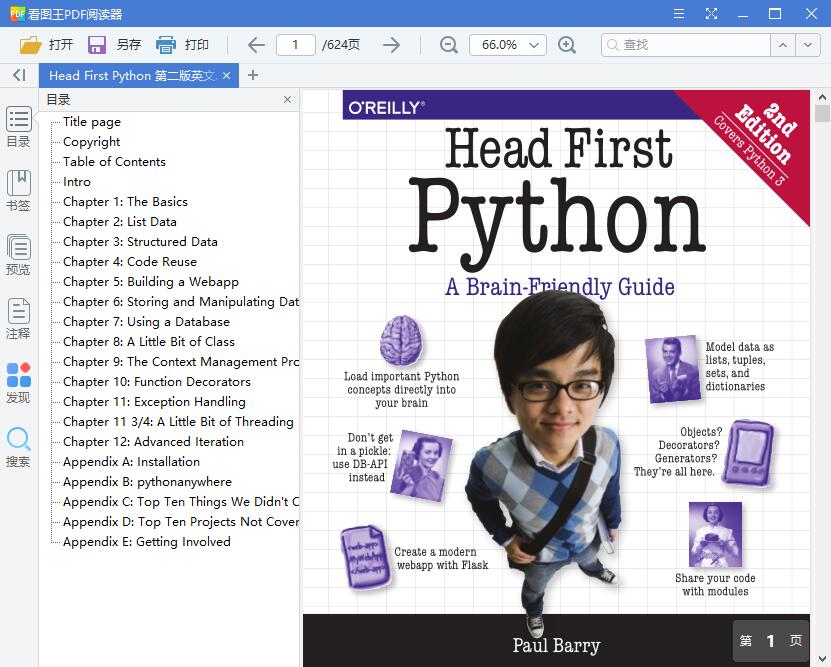831x667 pixels.
Task: Open the 发现 discover sidebar panel
Action: coord(19,383)
